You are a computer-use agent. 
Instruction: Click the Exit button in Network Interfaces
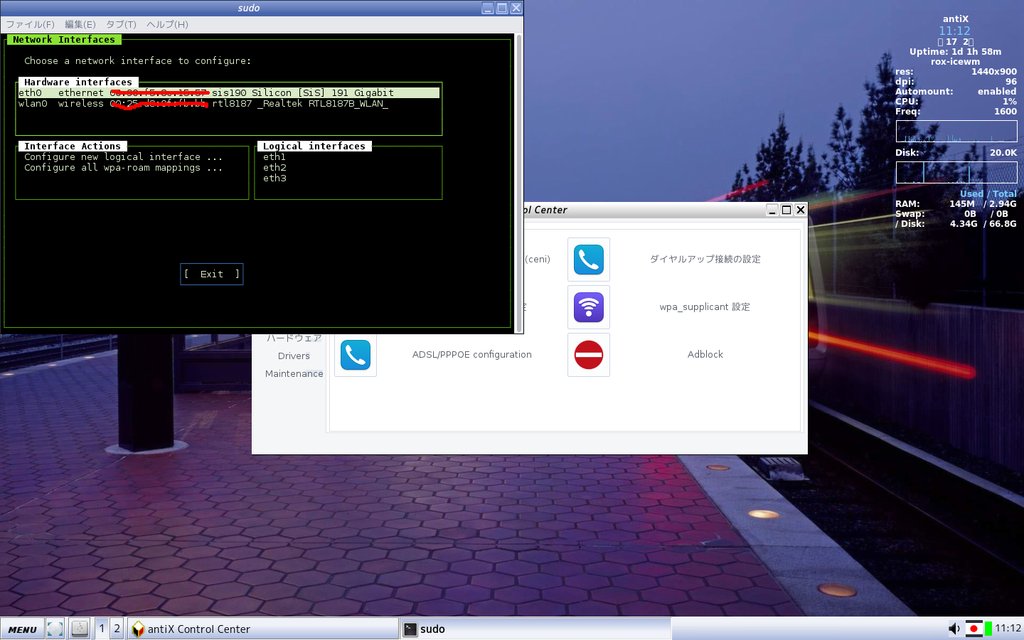click(x=212, y=274)
